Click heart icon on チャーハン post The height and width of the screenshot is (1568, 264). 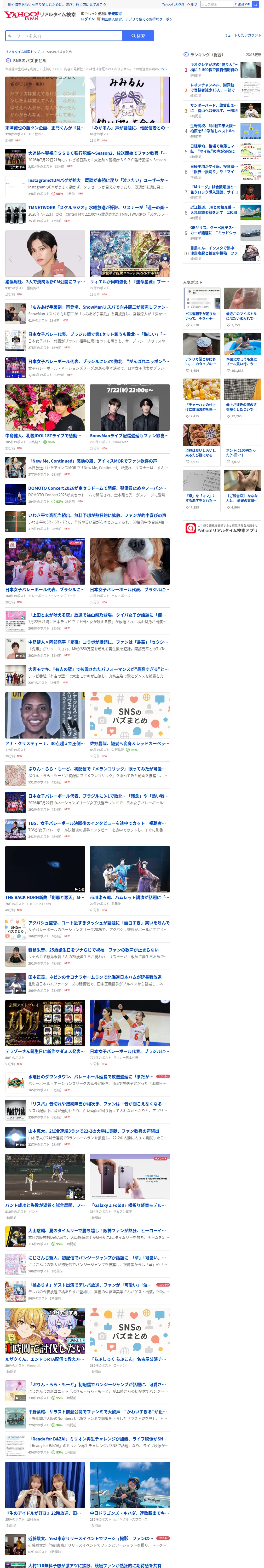click(187, 416)
